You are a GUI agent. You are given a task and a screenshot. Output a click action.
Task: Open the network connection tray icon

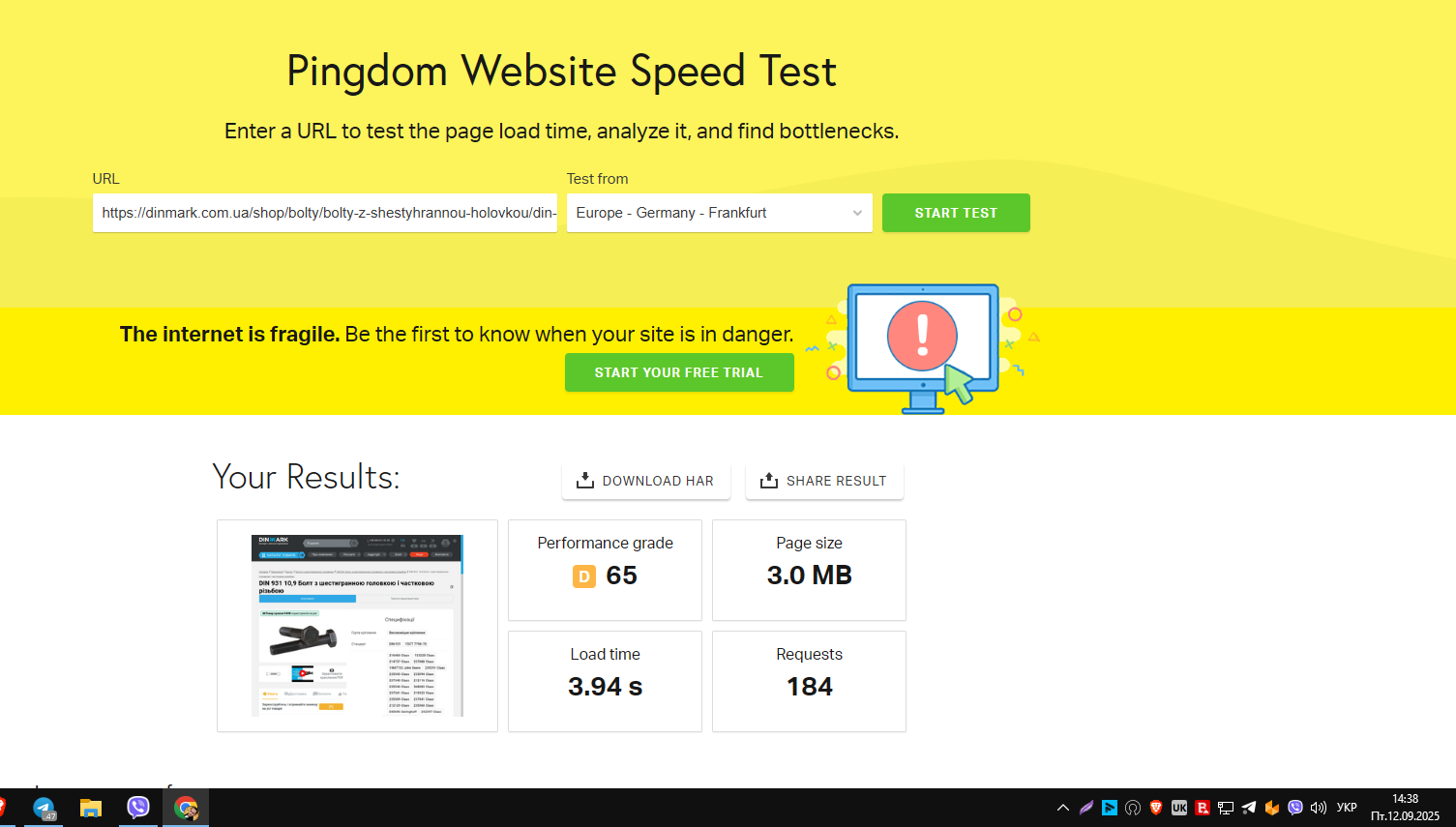[1226, 808]
